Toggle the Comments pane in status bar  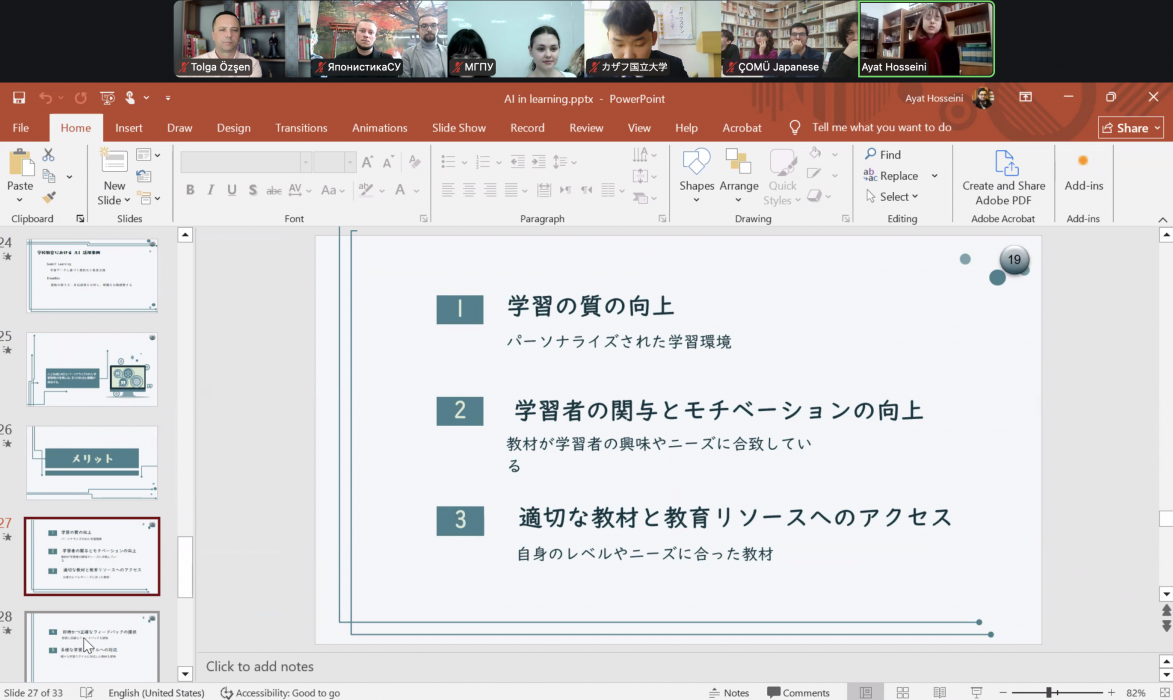click(798, 693)
